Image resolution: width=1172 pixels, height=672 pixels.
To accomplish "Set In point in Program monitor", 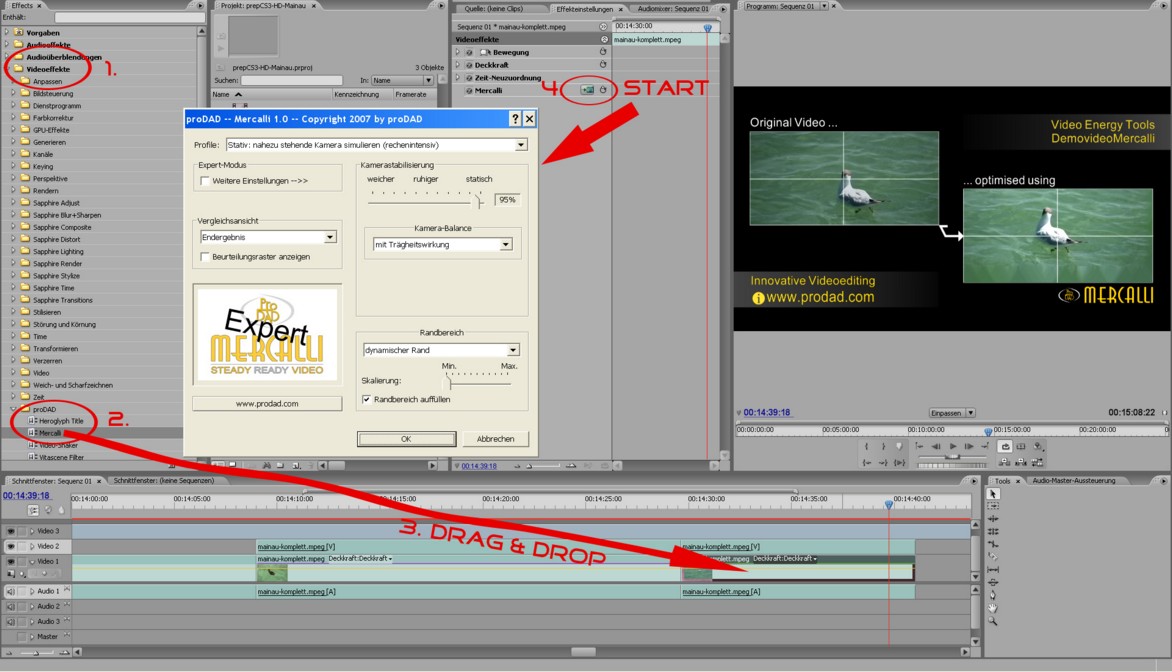I will [x=866, y=446].
